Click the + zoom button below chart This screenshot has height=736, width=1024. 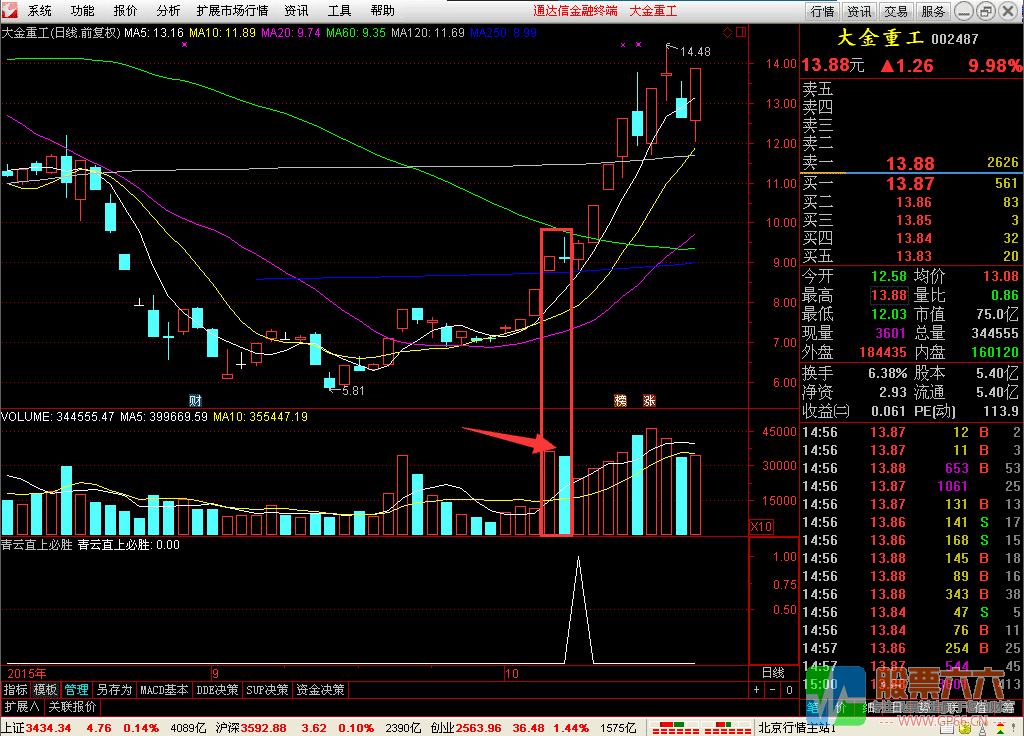click(x=756, y=690)
